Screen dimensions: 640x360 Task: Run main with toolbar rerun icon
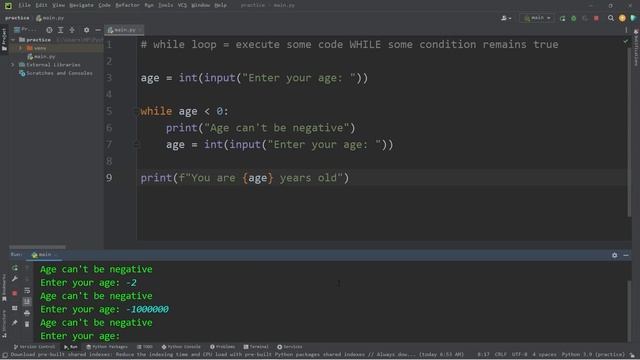(x=562, y=18)
